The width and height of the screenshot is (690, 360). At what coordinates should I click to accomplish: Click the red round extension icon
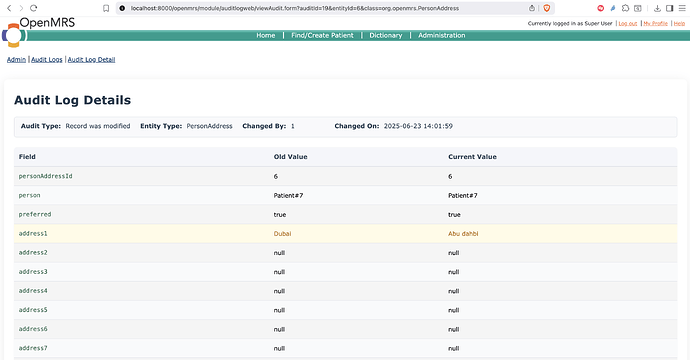pyautogui.click(x=601, y=8)
